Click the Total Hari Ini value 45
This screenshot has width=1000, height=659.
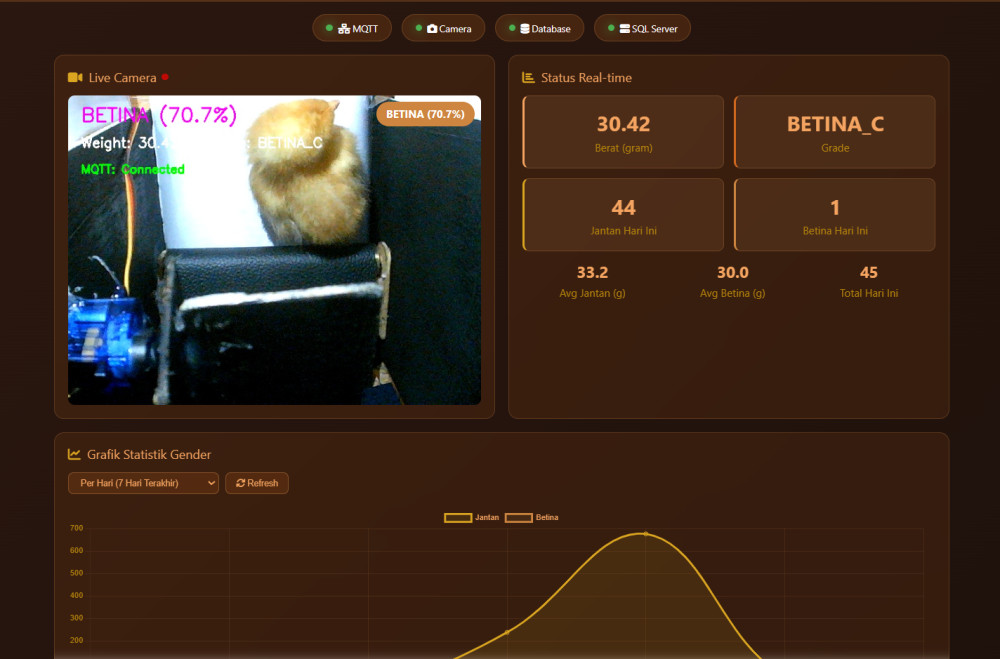pos(868,273)
